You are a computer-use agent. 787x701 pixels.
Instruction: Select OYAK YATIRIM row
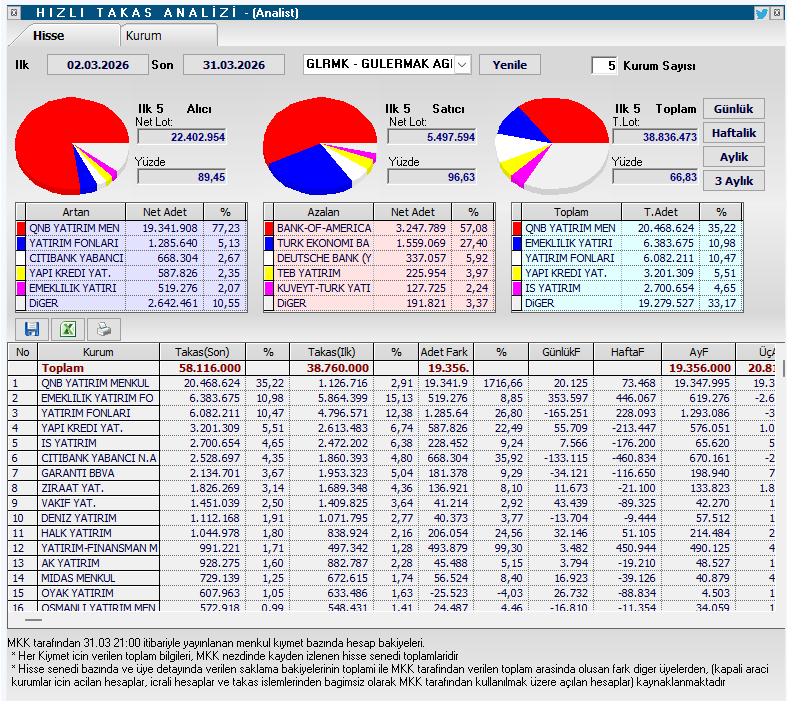pos(391,593)
